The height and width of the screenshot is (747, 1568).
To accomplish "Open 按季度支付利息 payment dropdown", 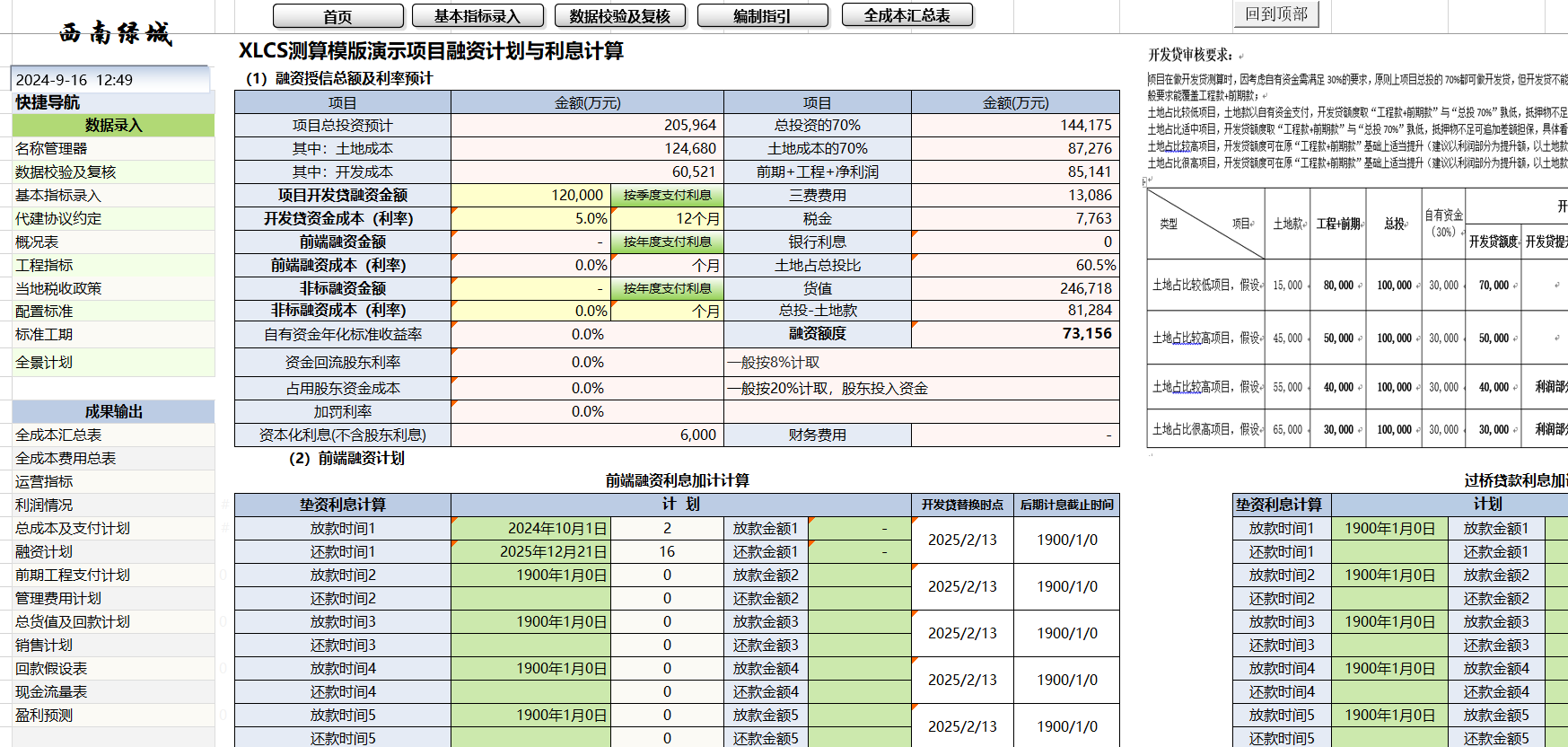I will 667,196.
